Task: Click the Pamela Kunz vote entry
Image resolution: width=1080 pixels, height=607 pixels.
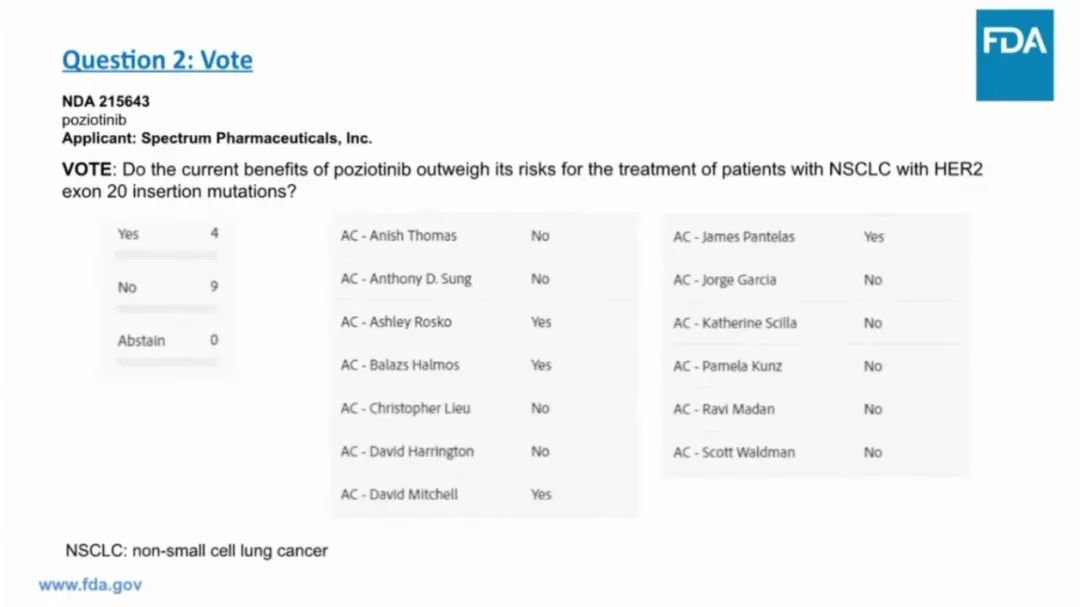Action: coord(816,366)
